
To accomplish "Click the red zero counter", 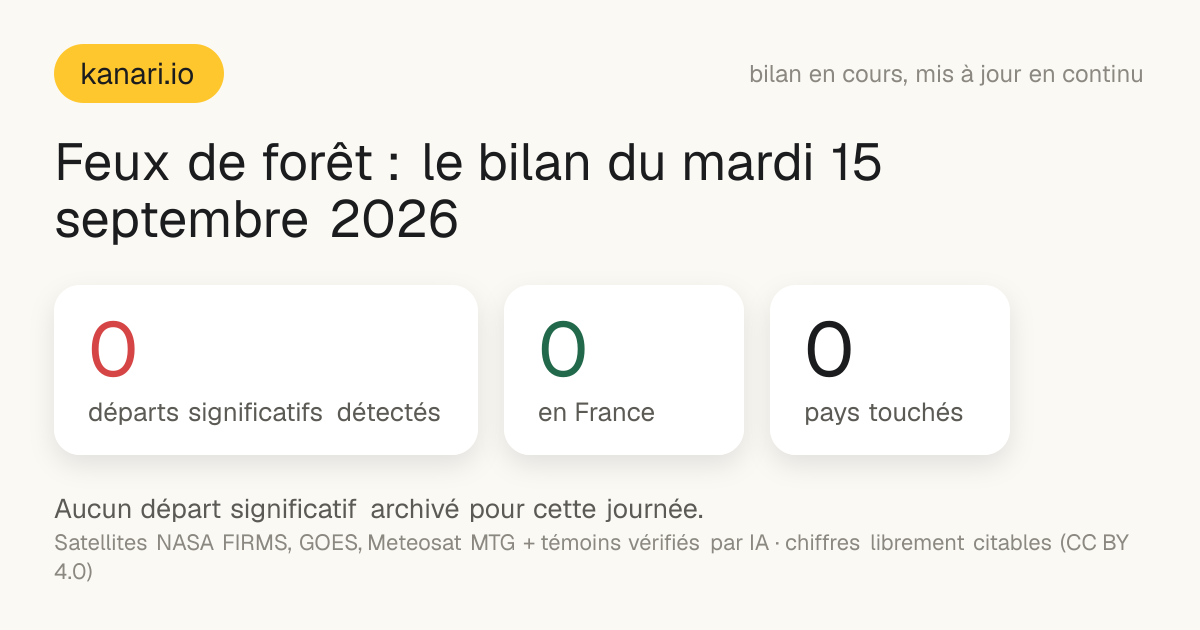I will point(113,349).
